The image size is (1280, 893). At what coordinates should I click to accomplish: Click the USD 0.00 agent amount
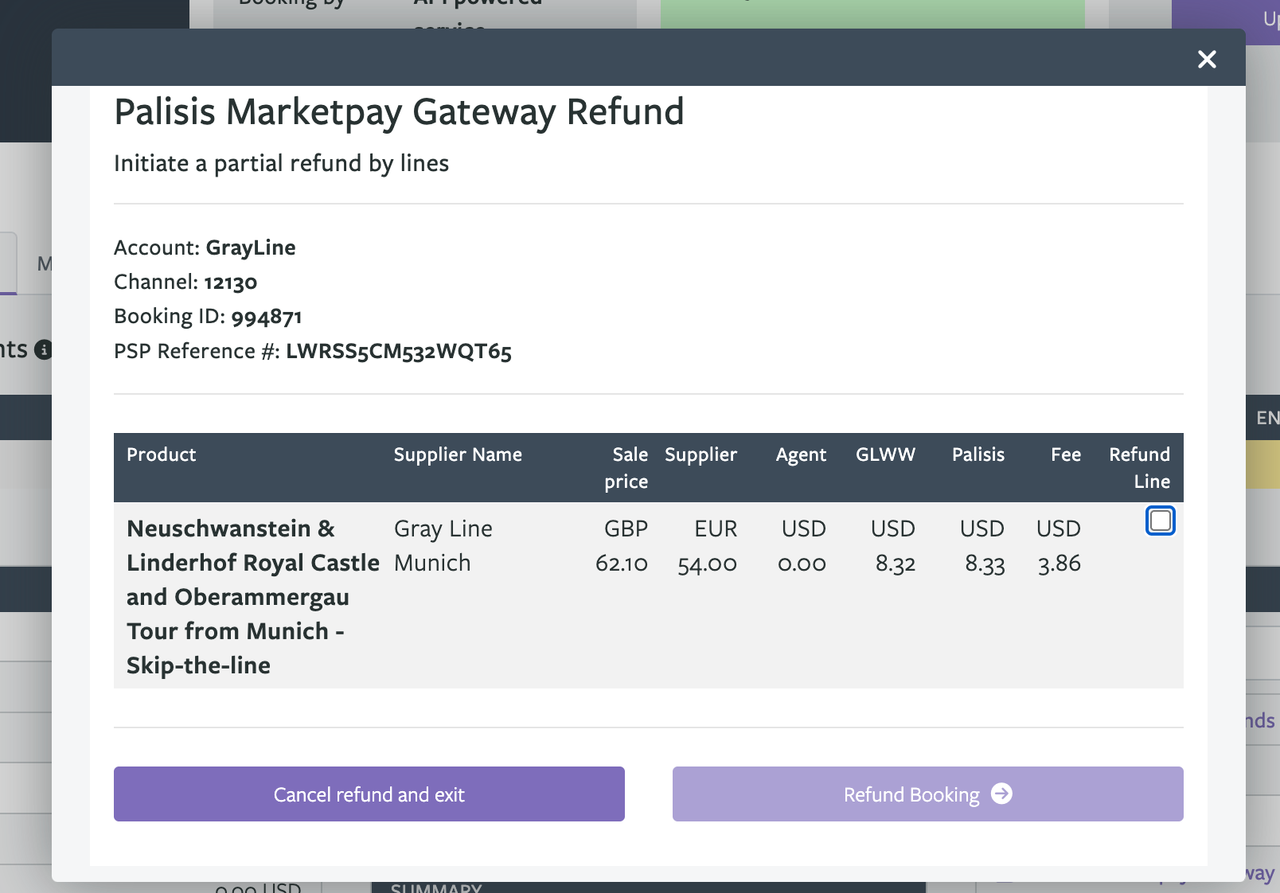803,546
